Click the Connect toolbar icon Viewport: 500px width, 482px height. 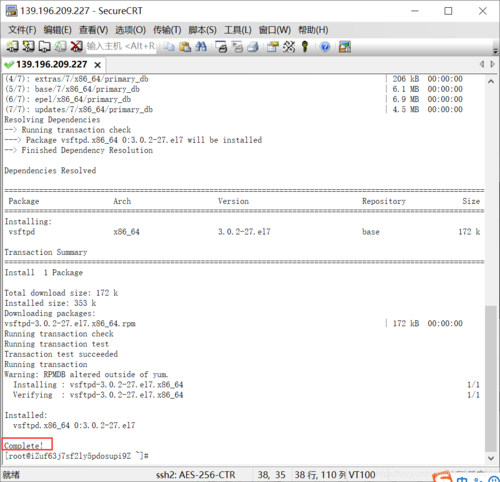coord(12,46)
